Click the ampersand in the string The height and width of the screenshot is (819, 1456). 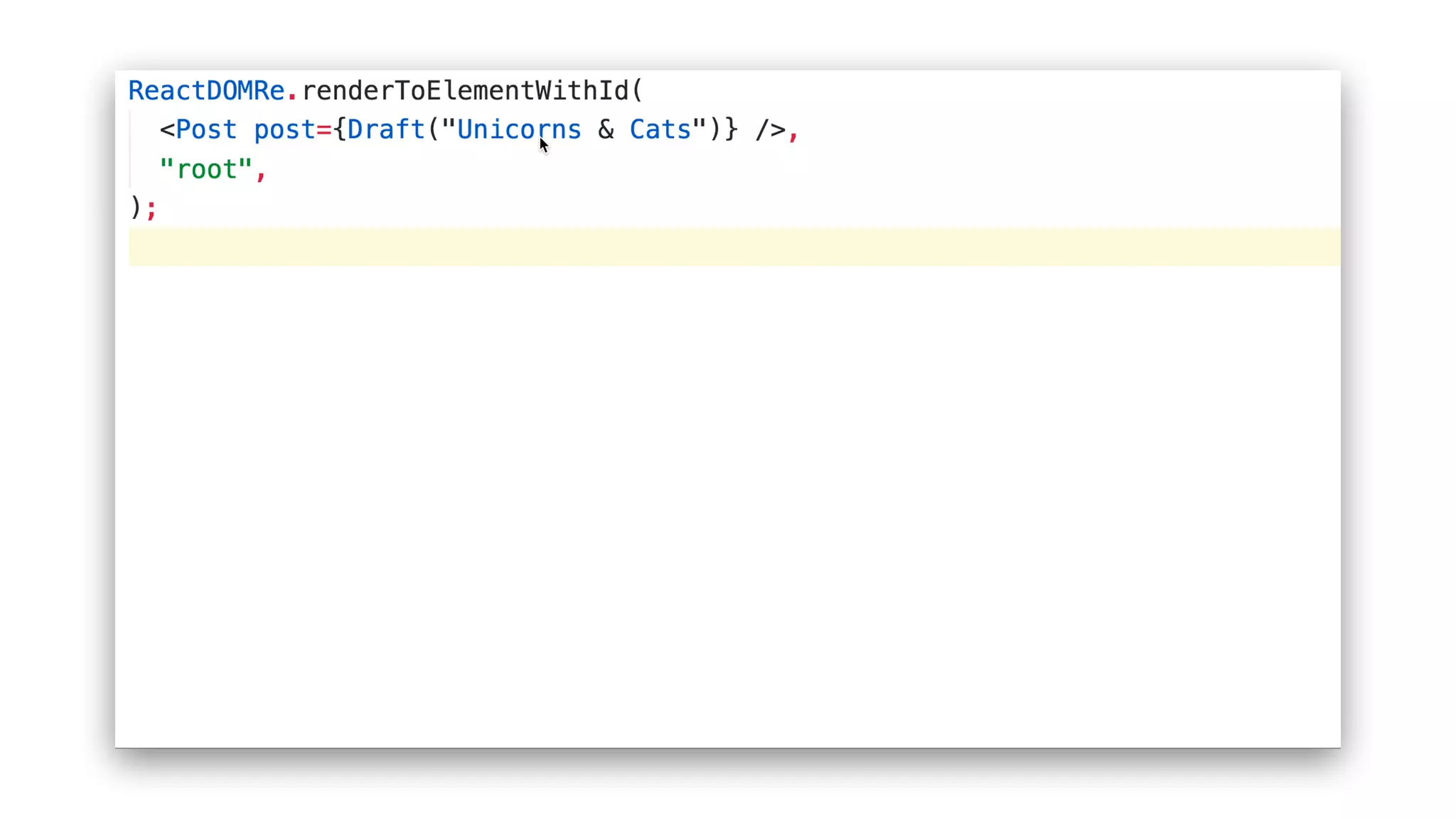pyautogui.click(x=606, y=130)
